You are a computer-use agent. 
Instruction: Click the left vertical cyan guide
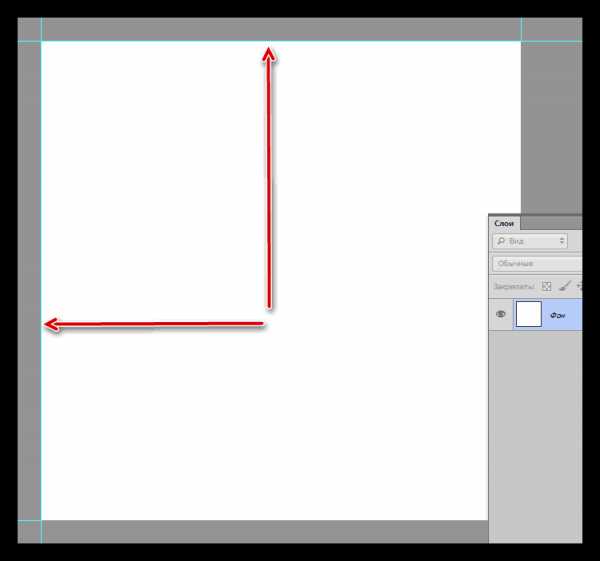click(x=41, y=280)
